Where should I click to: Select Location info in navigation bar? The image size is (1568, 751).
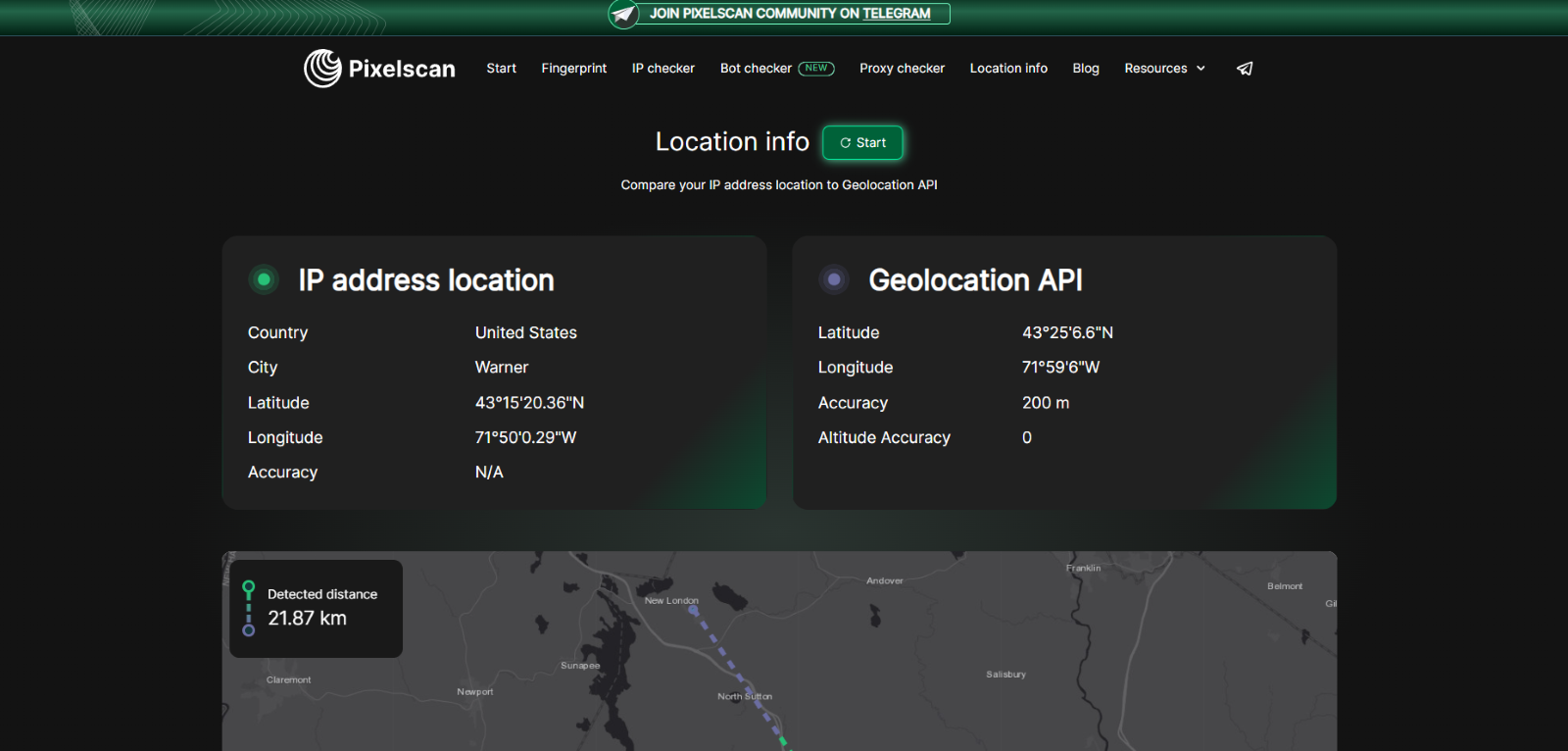[x=1008, y=69]
